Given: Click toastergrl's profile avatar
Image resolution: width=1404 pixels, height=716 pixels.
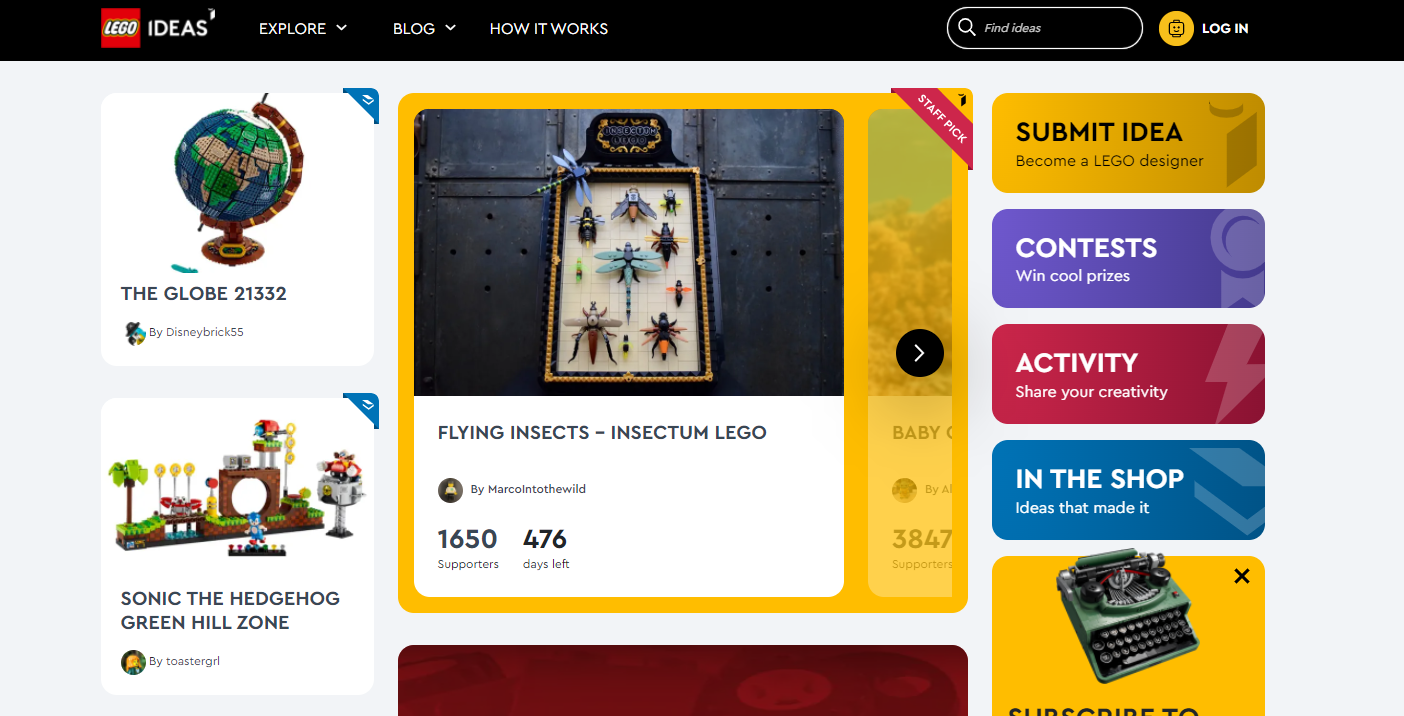Looking at the screenshot, I should (x=133, y=662).
